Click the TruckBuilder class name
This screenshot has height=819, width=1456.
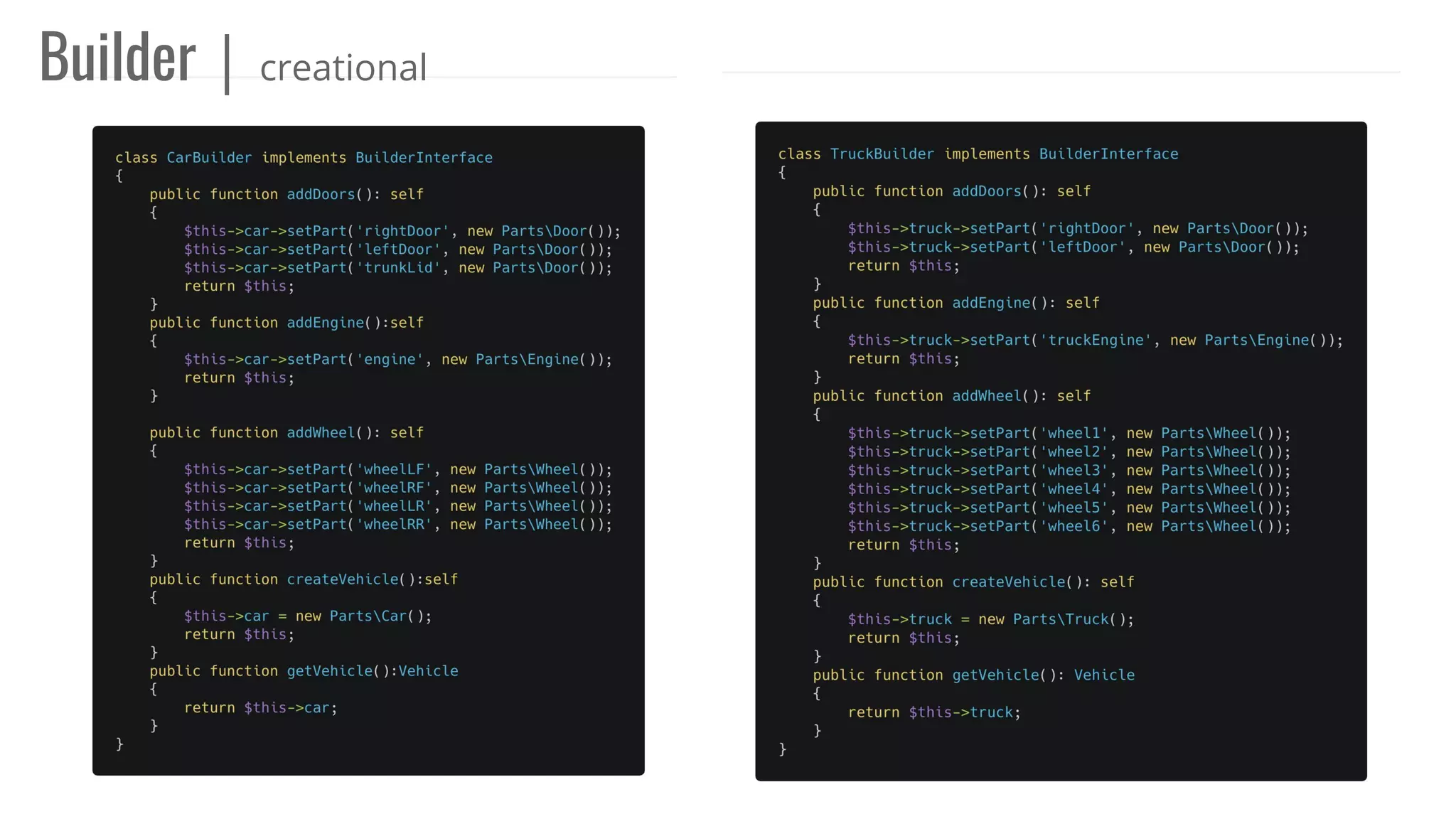coord(882,154)
